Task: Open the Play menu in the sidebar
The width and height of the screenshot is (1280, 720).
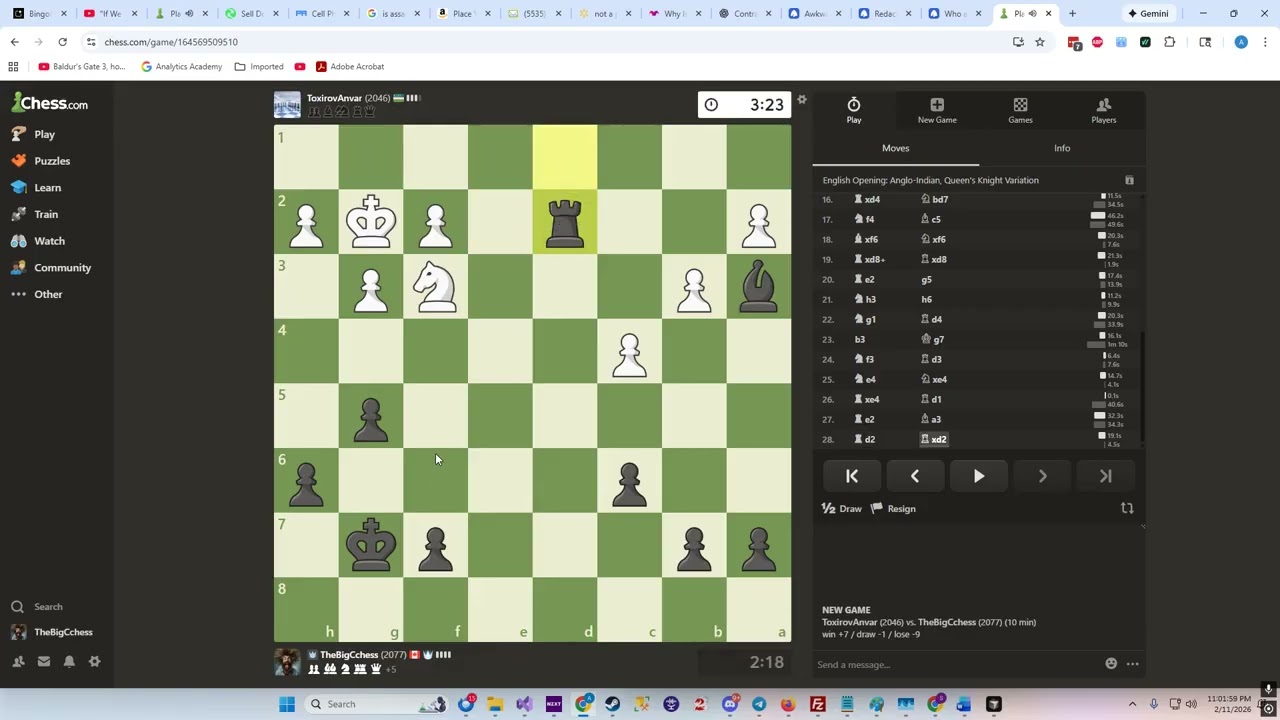Action: (x=36, y=134)
